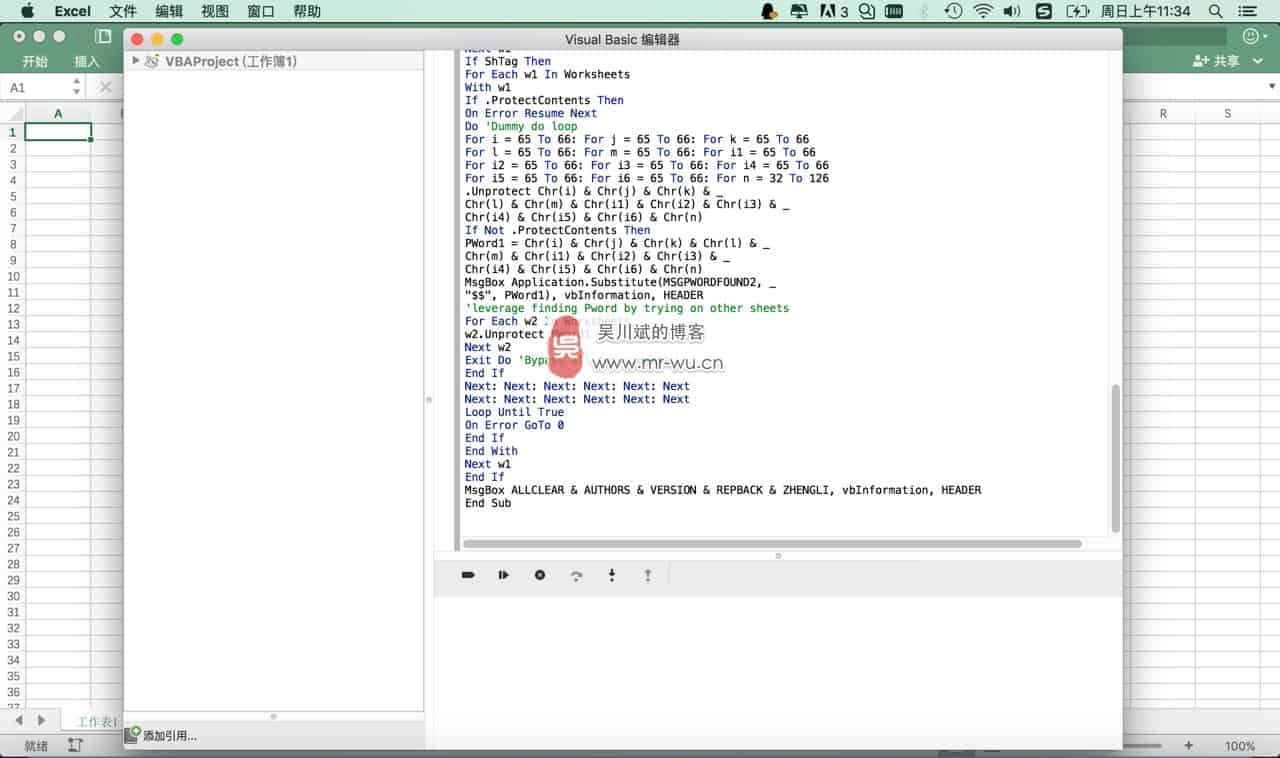Open the 视图 menu in menu bar
Screen dimensions: 1280x758
(215, 11)
